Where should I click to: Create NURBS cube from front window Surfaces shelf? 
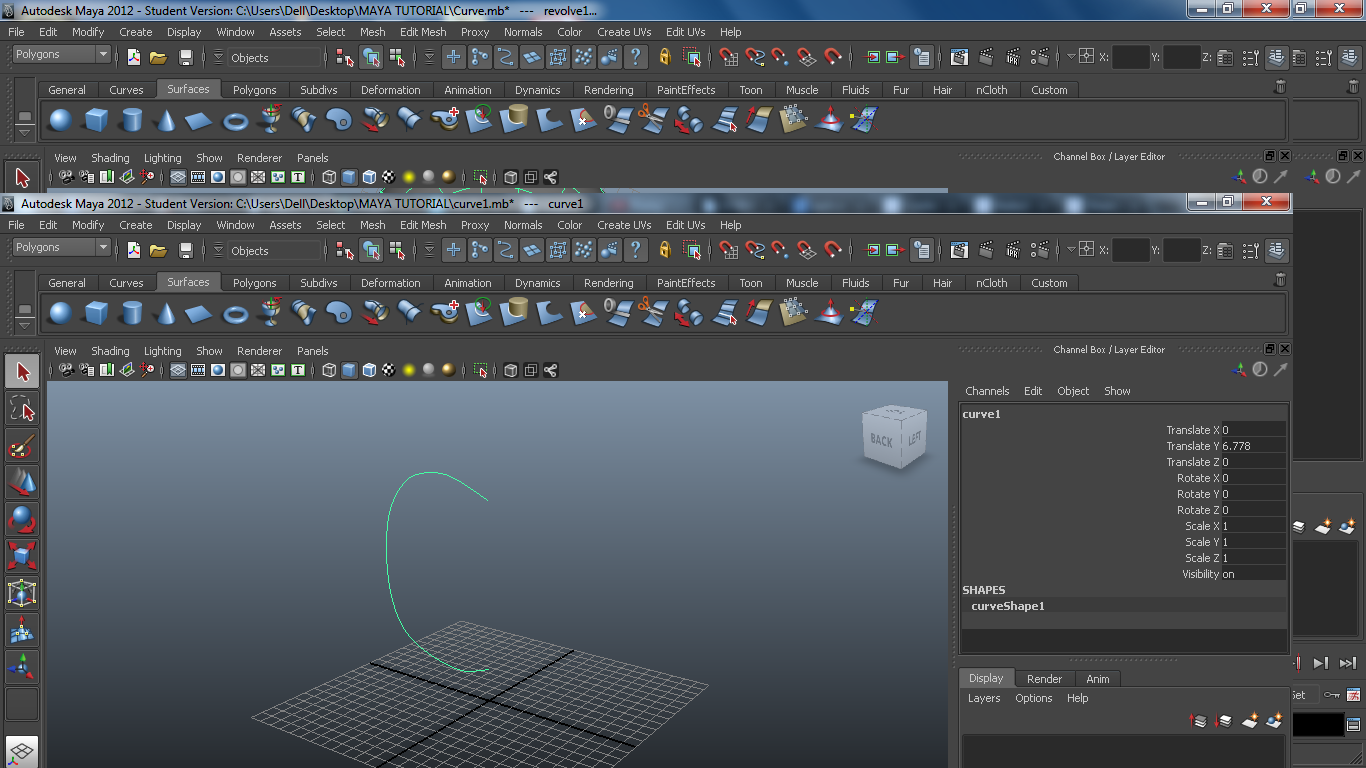tap(96, 314)
